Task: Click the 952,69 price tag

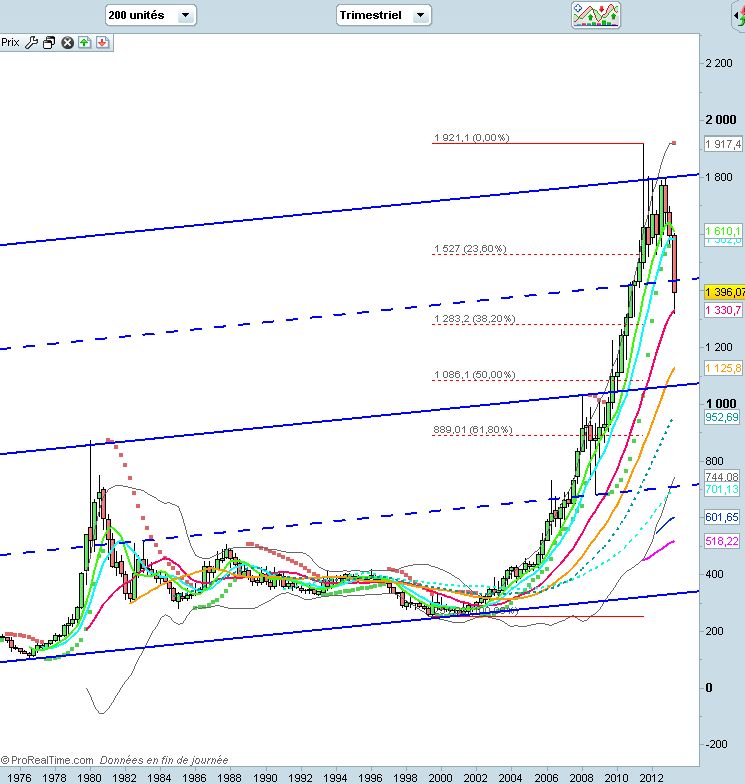Action: [722, 416]
